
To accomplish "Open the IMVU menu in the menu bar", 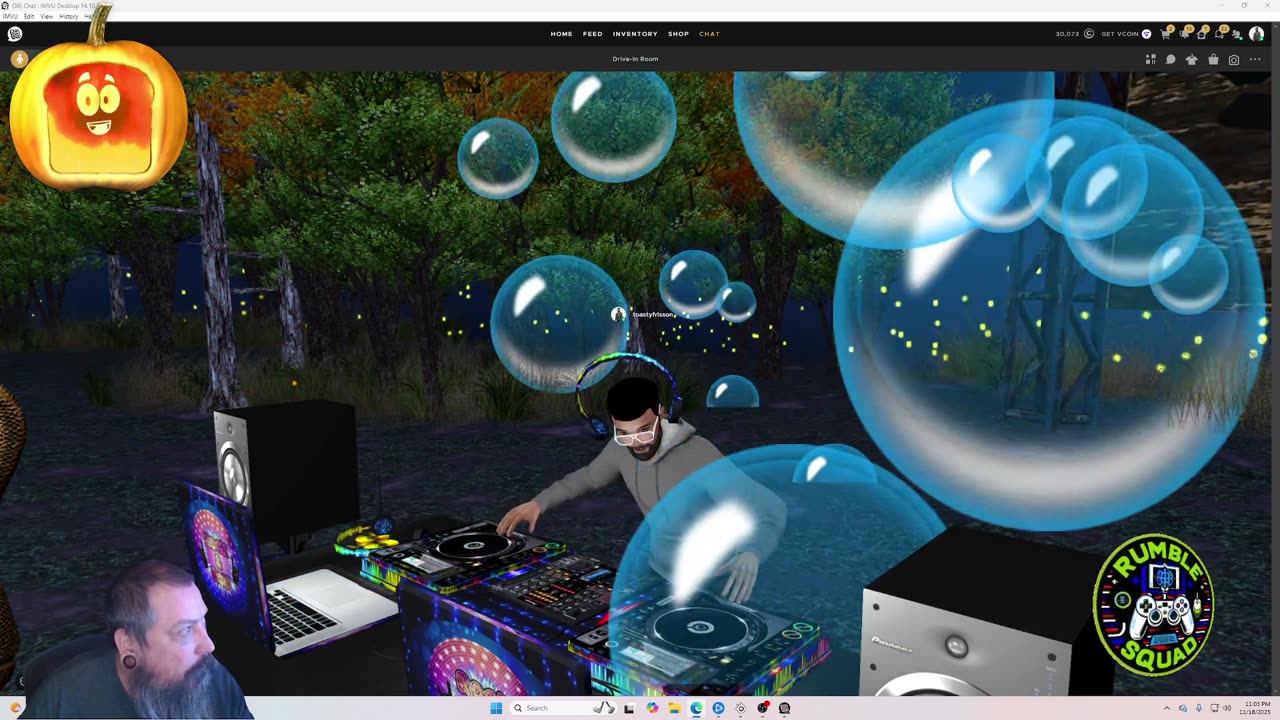I will 10,16.
